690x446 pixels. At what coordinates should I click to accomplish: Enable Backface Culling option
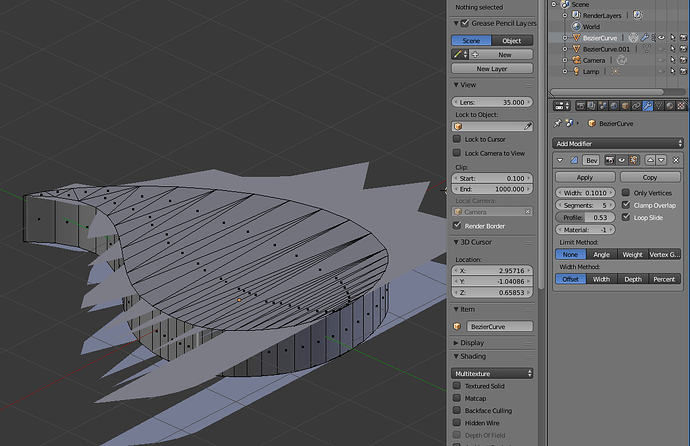(x=457, y=410)
